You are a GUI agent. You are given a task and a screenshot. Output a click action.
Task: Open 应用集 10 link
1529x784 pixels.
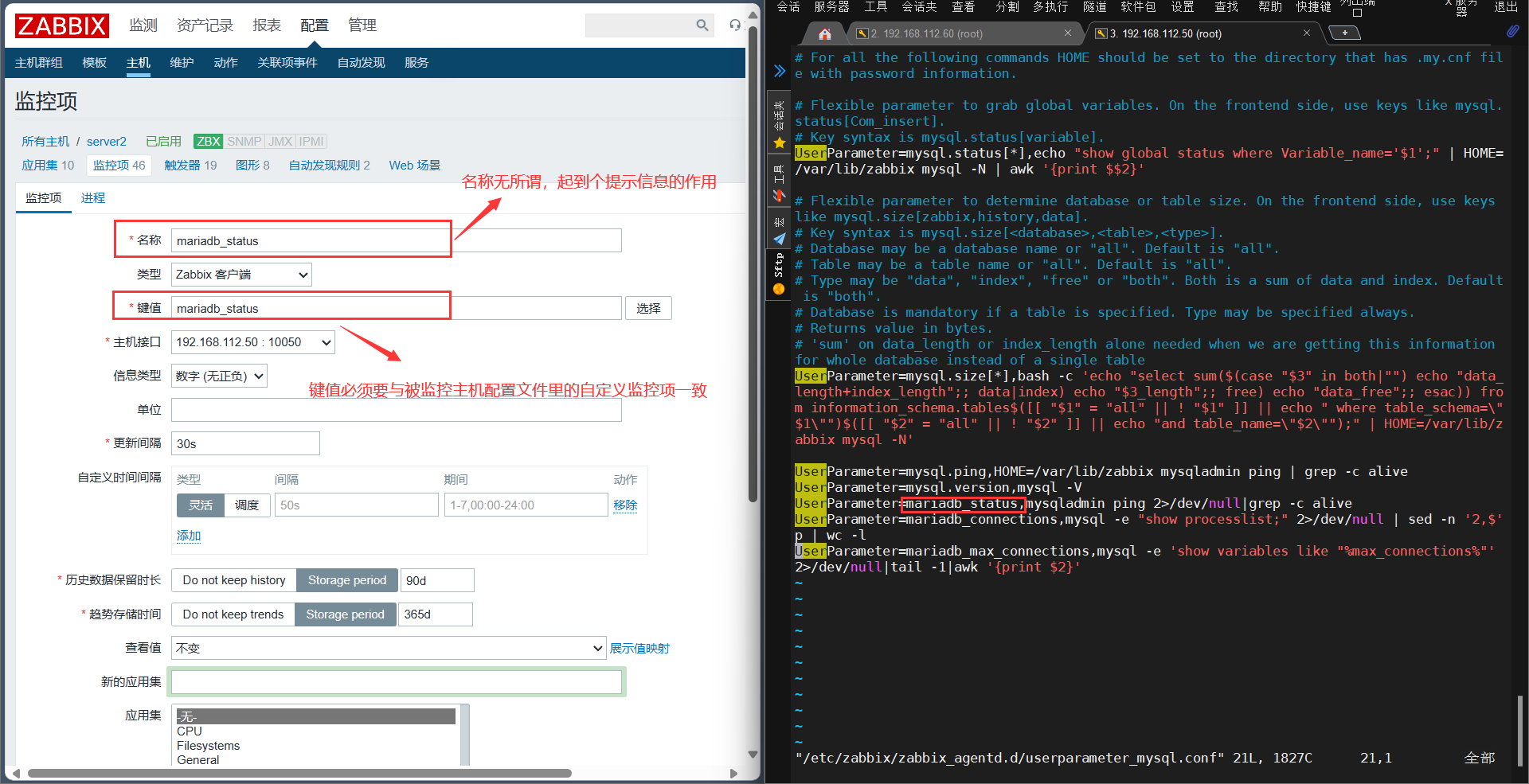tap(48, 166)
